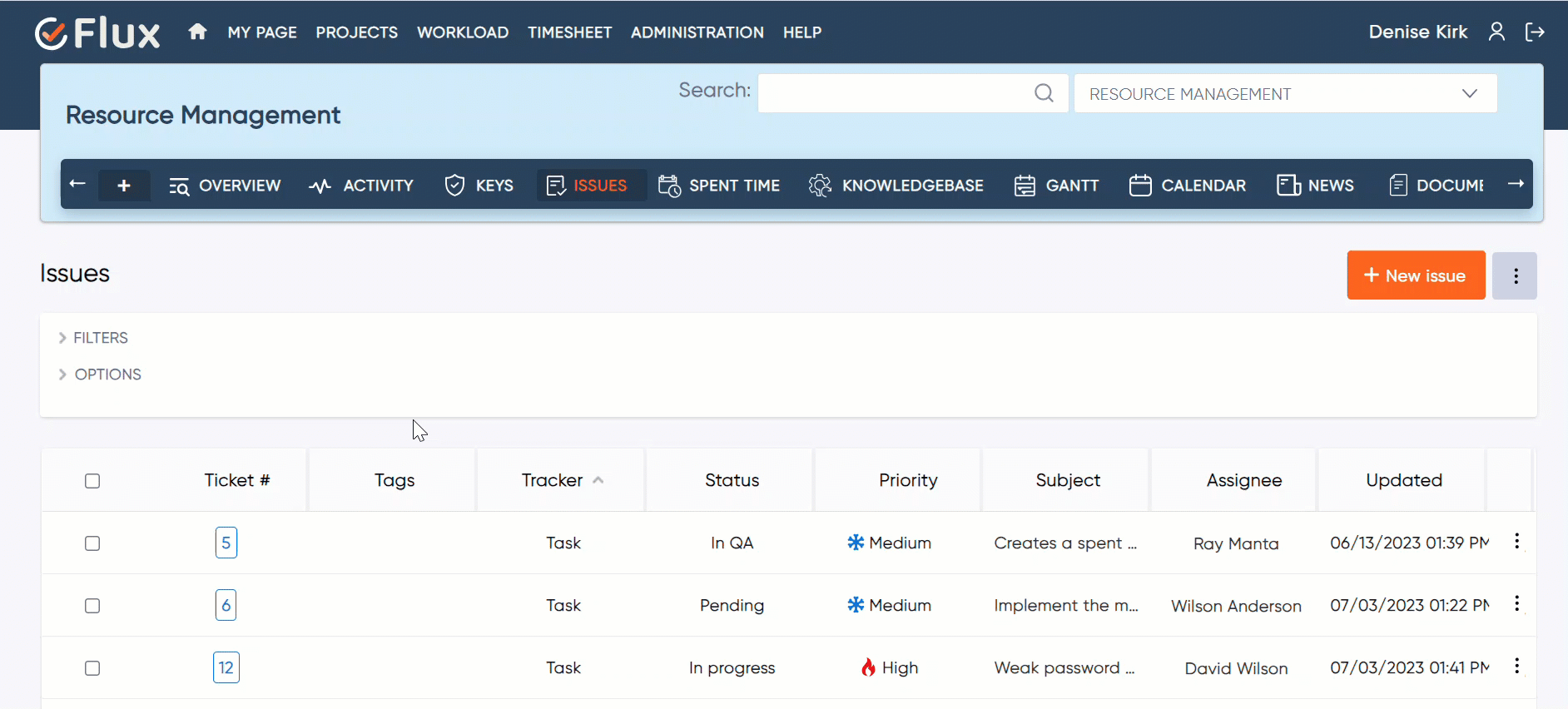Click the logout icon in top bar
Viewport: 1568px width, 709px height.
(1534, 32)
